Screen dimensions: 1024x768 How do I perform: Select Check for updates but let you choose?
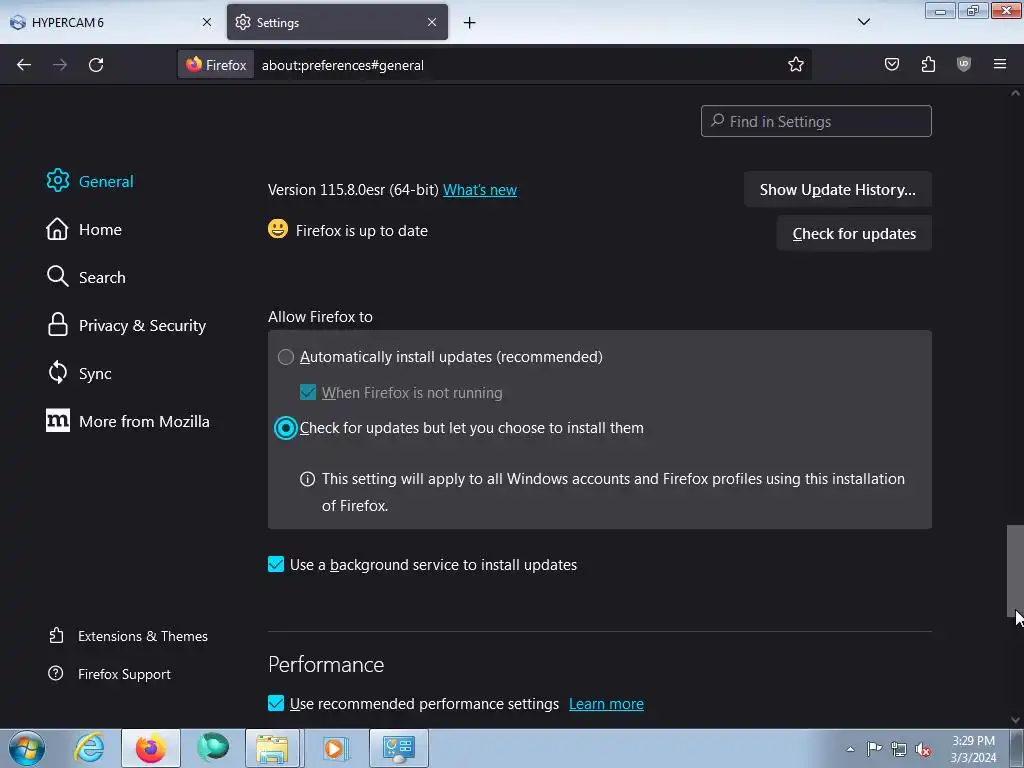(x=285, y=428)
